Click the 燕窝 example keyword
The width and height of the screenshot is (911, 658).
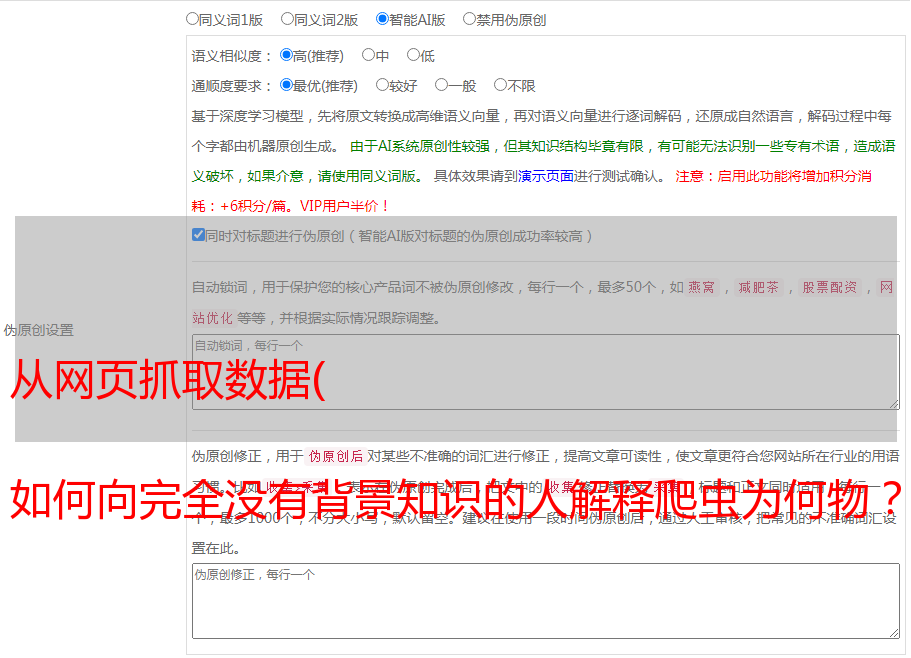(701, 287)
